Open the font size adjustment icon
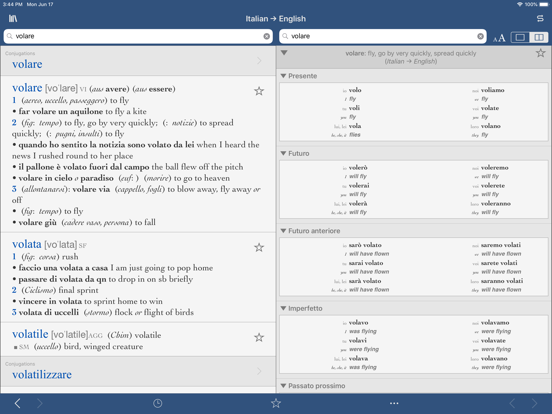The height and width of the screenshot is (414, 552). coord(499,37)
